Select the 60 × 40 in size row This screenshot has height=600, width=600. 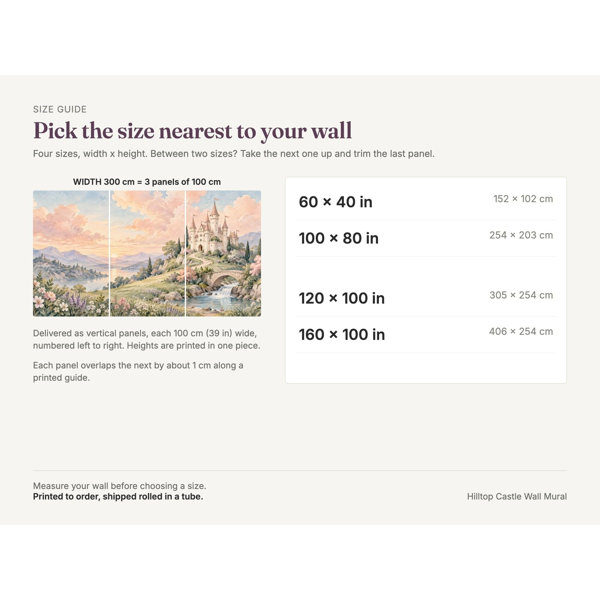[426, 202]
